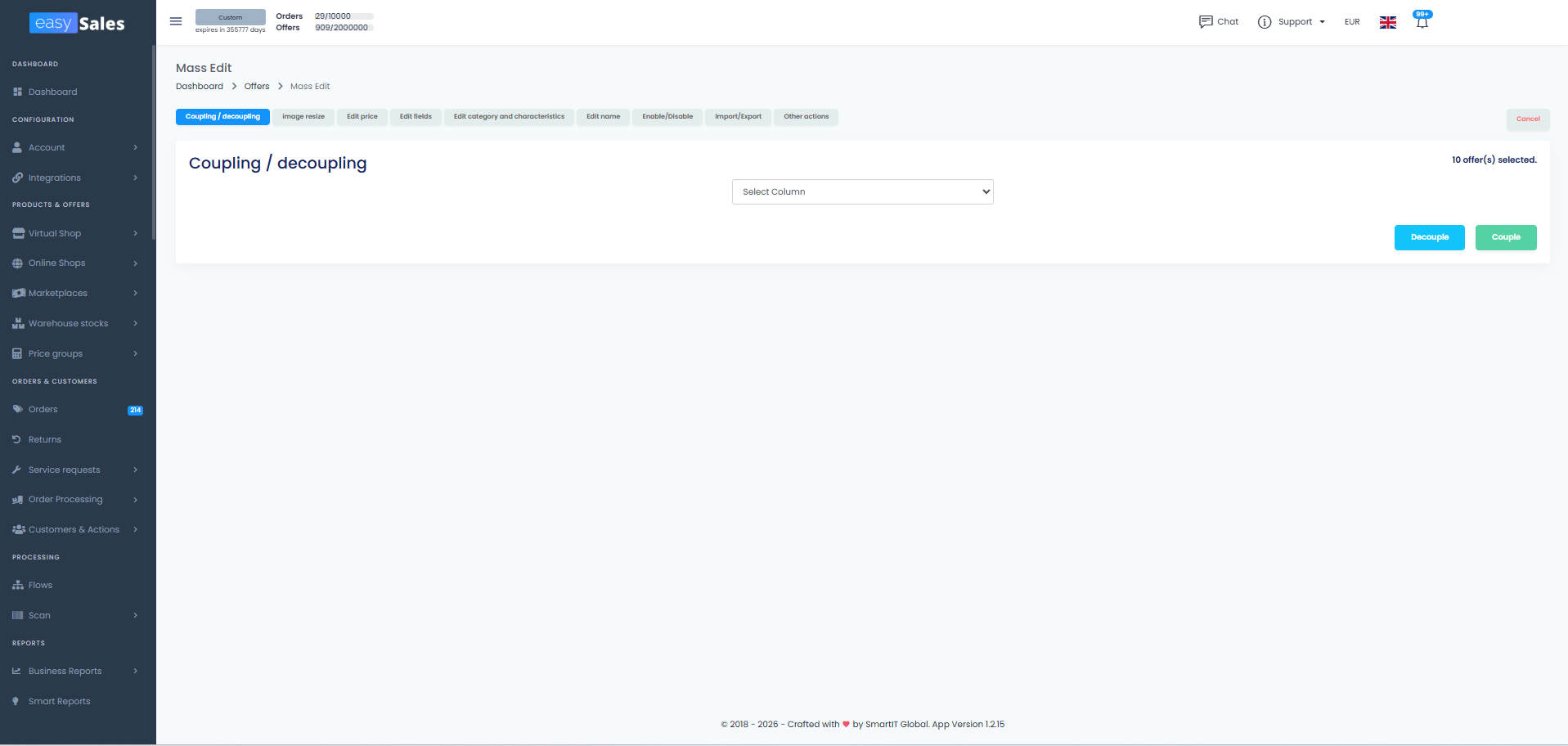Expand the Virtual Shop chevron
Image resolution: width=1568 pixels, height=746 pixels.
(x=135, y=233)
